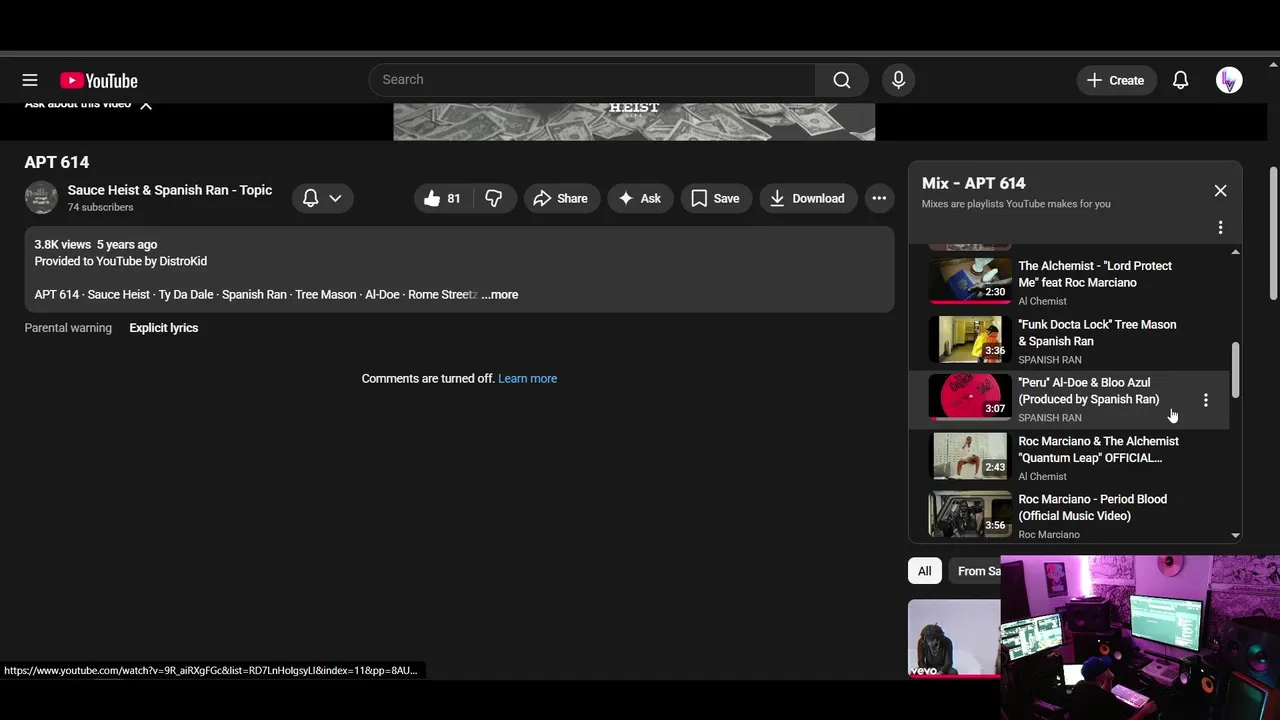This screenshot has height=720, width=1280.
Task: Like the video with 81 likes
Action: coord(442,198)
